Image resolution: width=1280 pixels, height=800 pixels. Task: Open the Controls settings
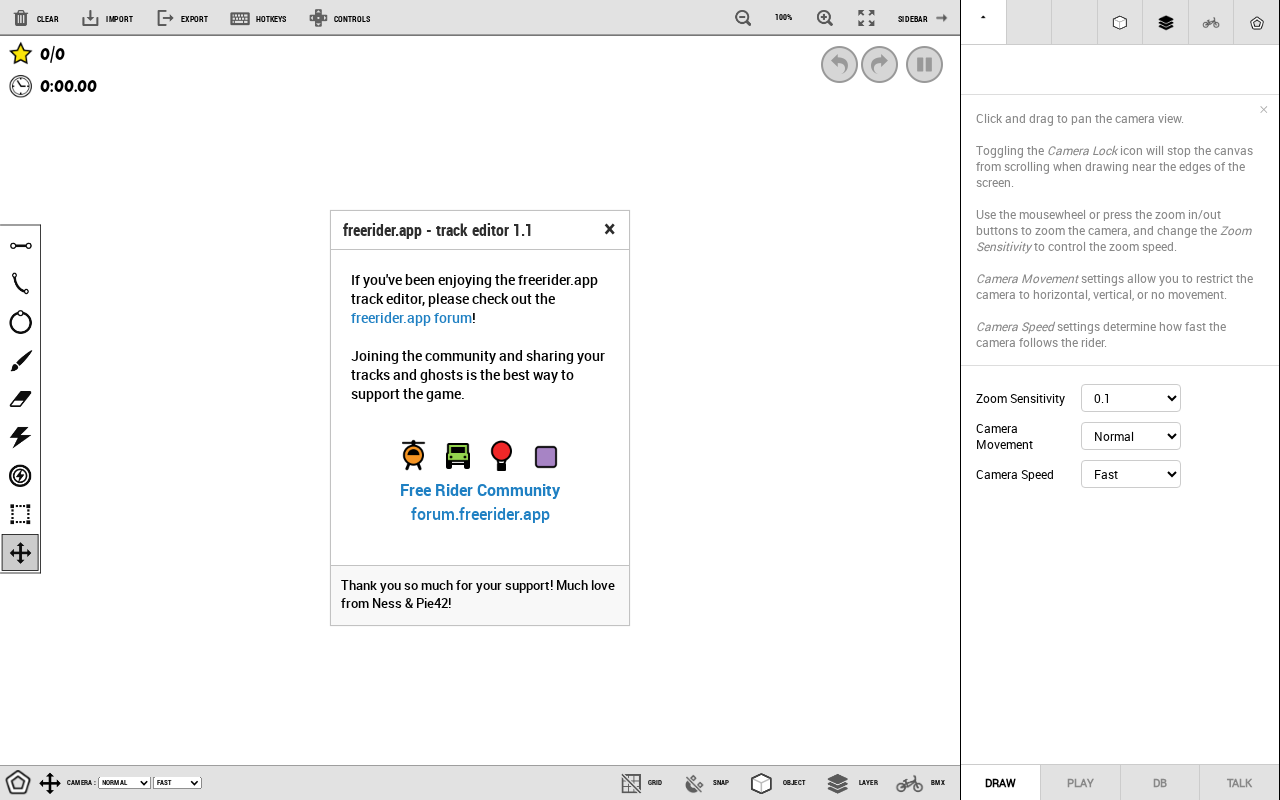pos(340,18)
